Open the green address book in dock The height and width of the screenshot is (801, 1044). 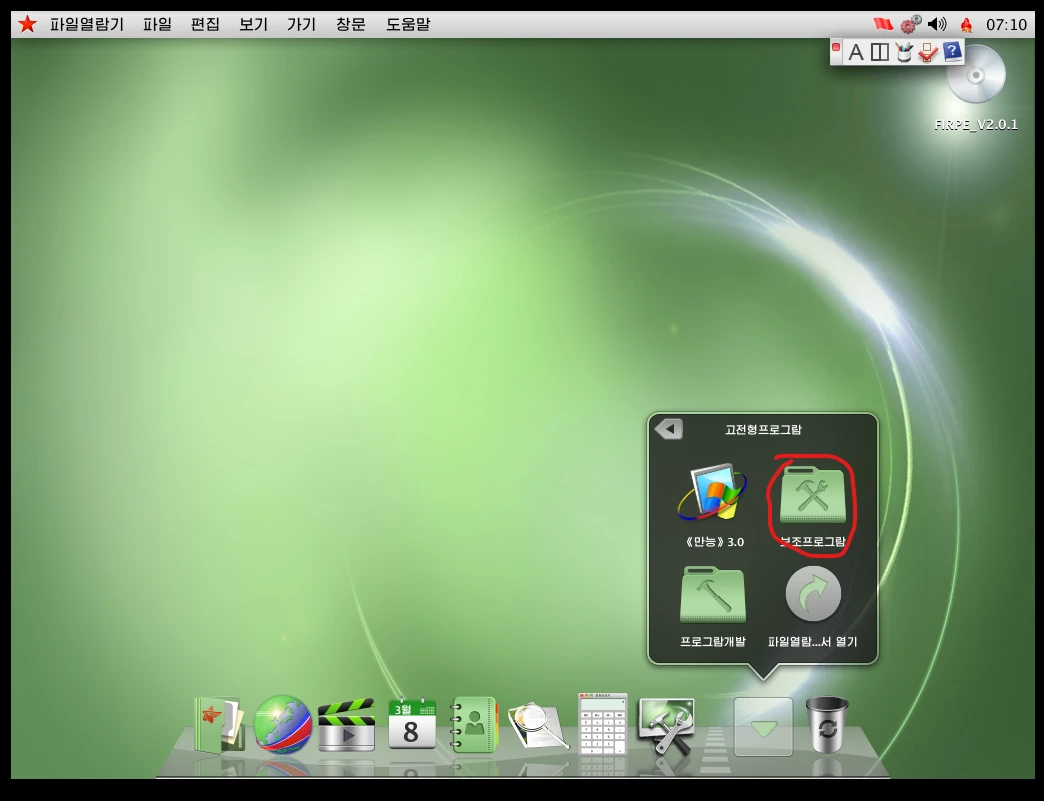[474, 724]
